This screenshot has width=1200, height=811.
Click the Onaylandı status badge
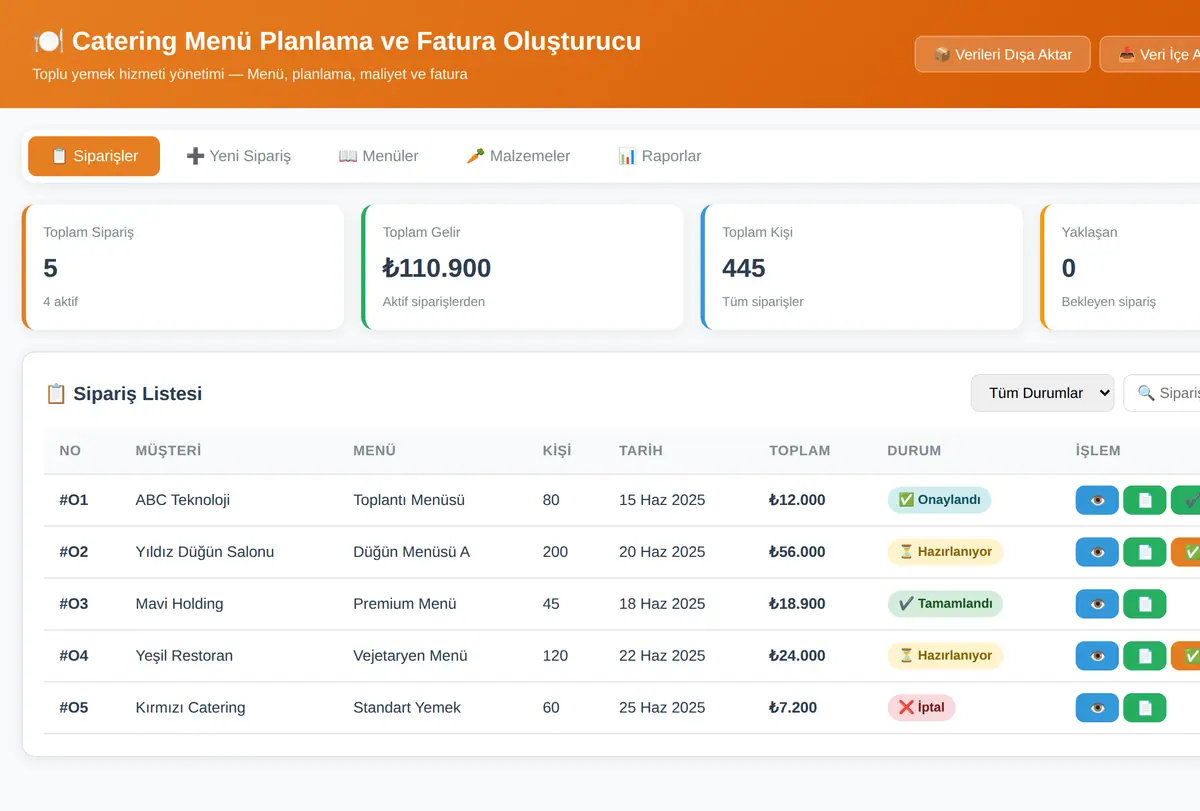[939, 500]
